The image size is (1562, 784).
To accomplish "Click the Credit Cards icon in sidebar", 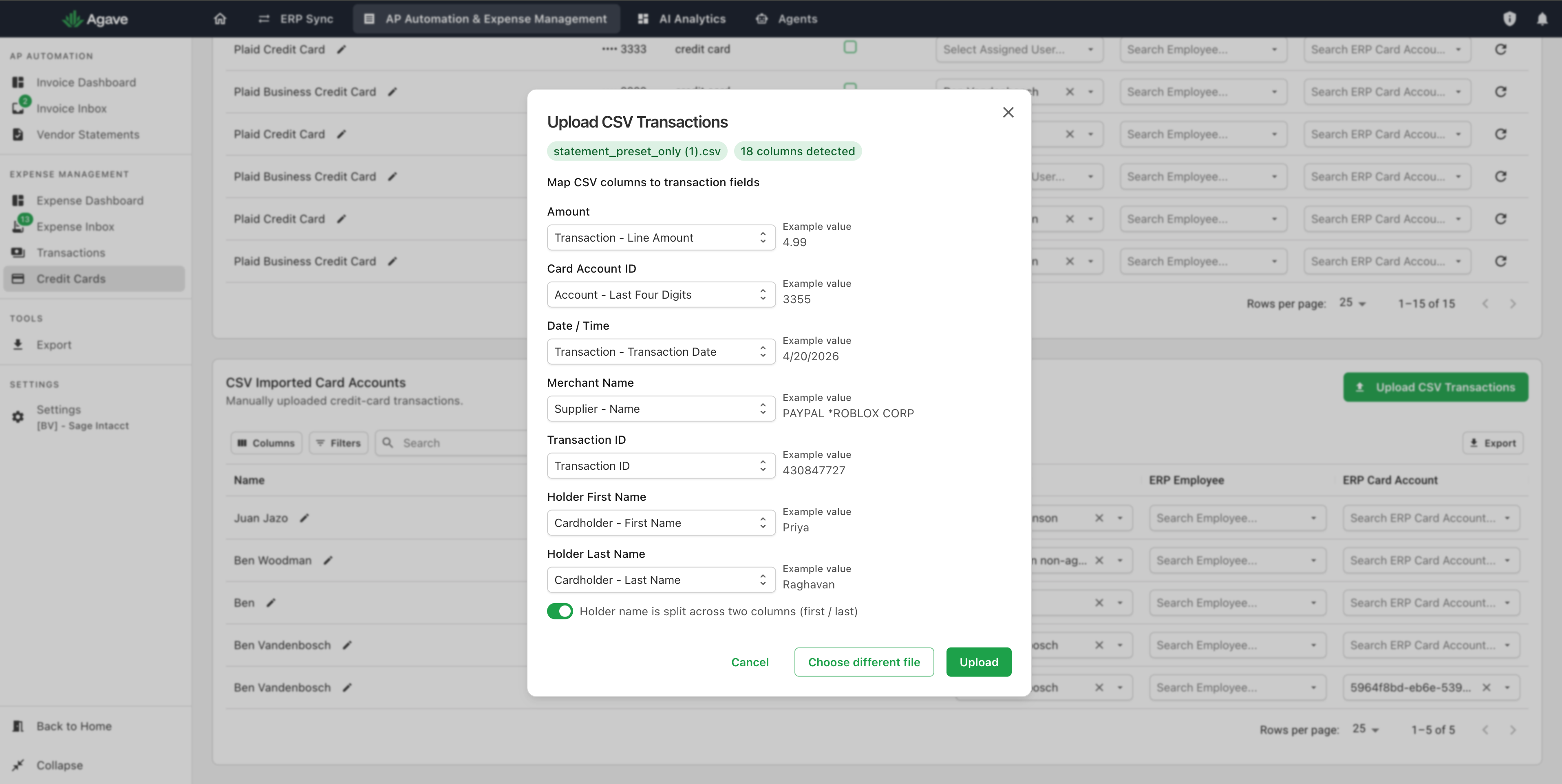I will click(18, 278).
